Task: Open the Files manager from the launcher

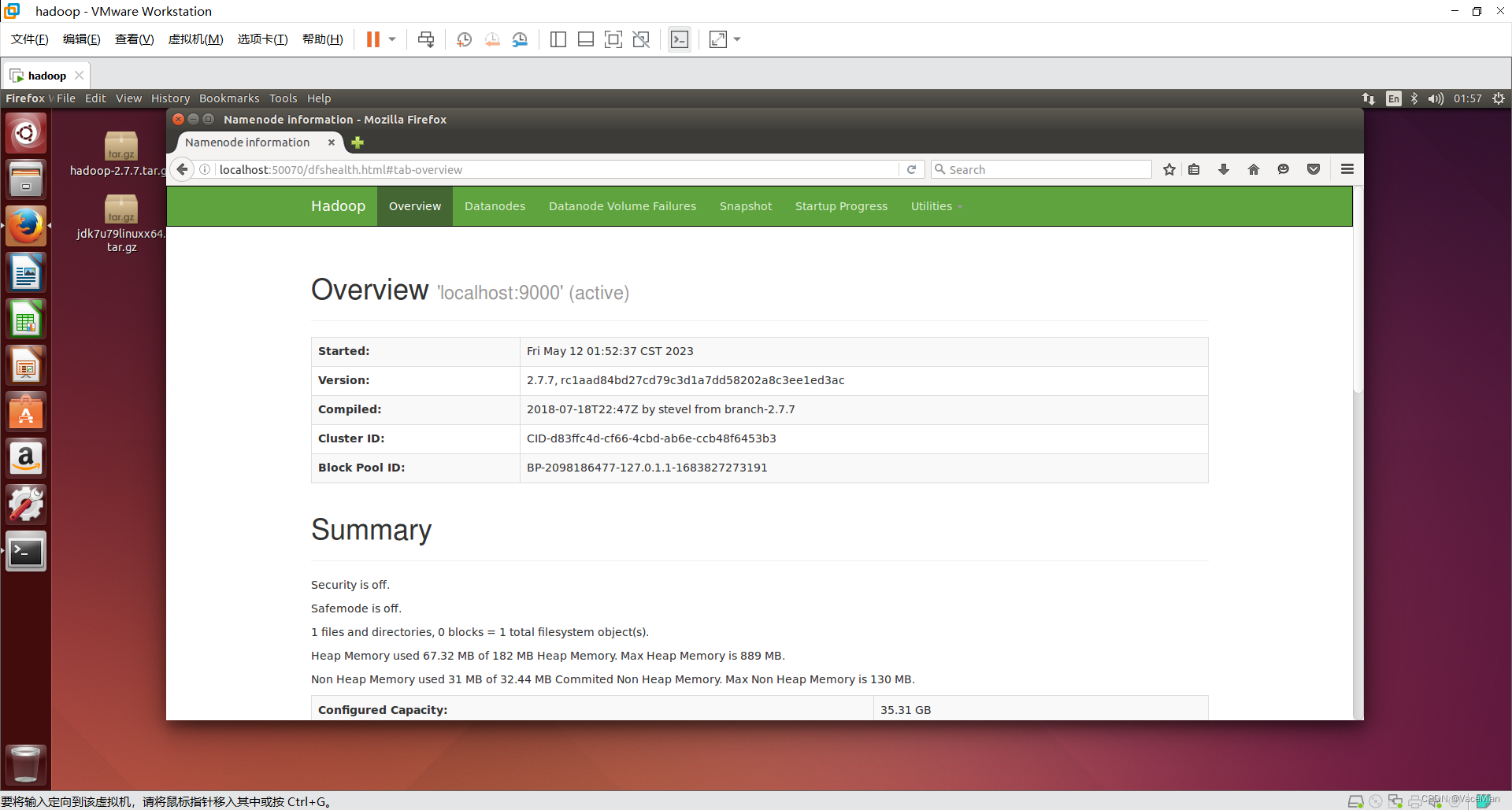Action: click(26, 179)
